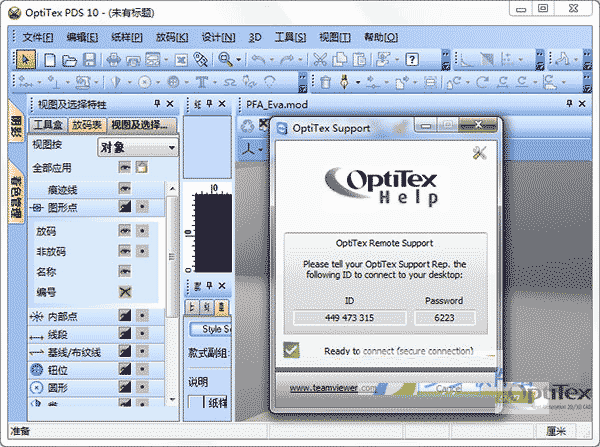The height and width of the screenshot is (447, 600).
Task: Toggle the dot selection box for 放码
Action: point(143,231)
